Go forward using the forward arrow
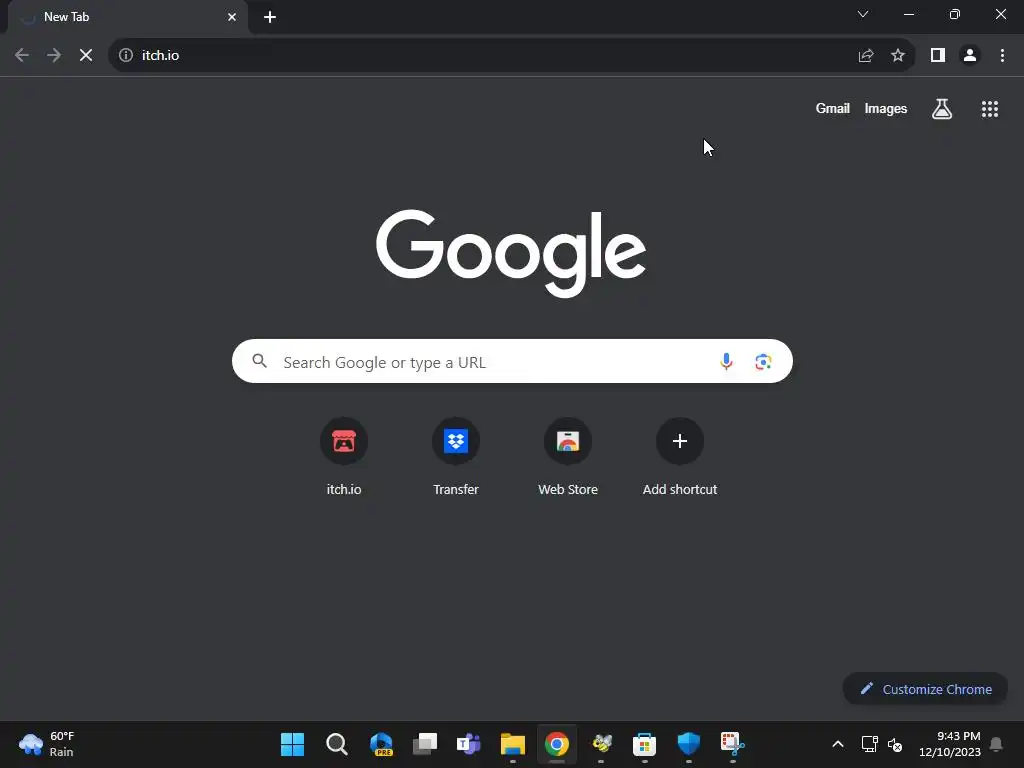 coord(54,56)
